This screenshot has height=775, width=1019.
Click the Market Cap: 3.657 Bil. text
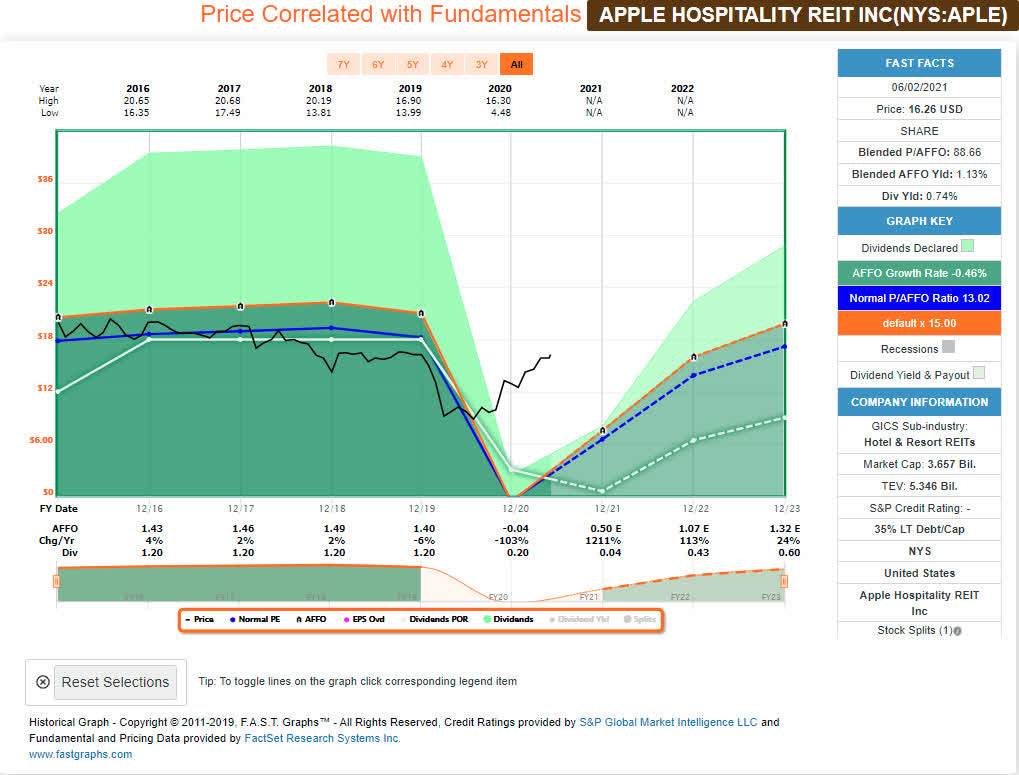click(919, 464)
